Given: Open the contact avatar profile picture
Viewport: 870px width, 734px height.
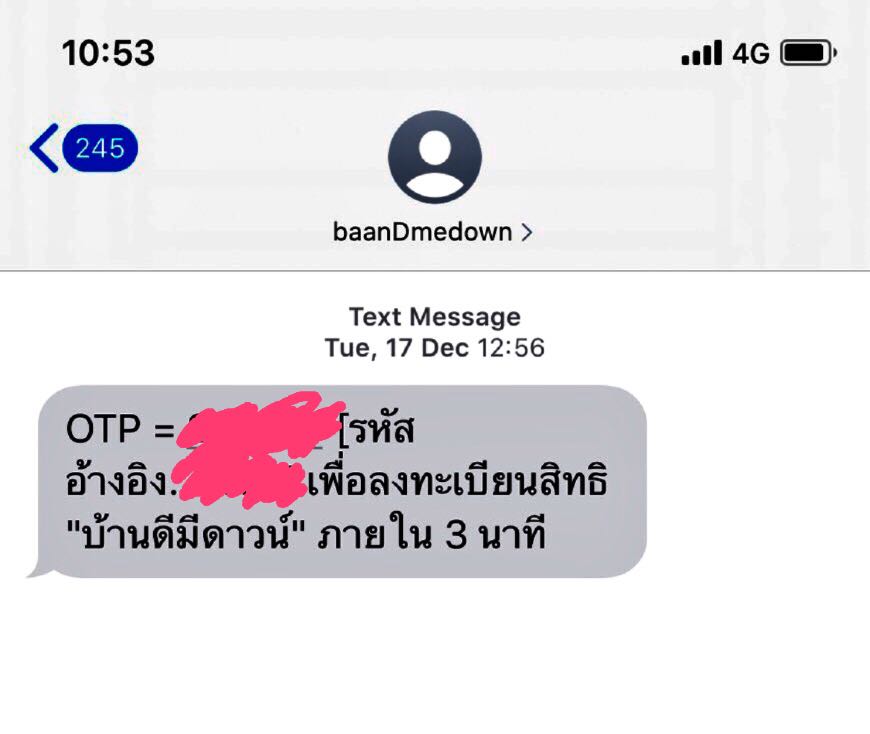Looking at the screenshot, I should point(434,157).
